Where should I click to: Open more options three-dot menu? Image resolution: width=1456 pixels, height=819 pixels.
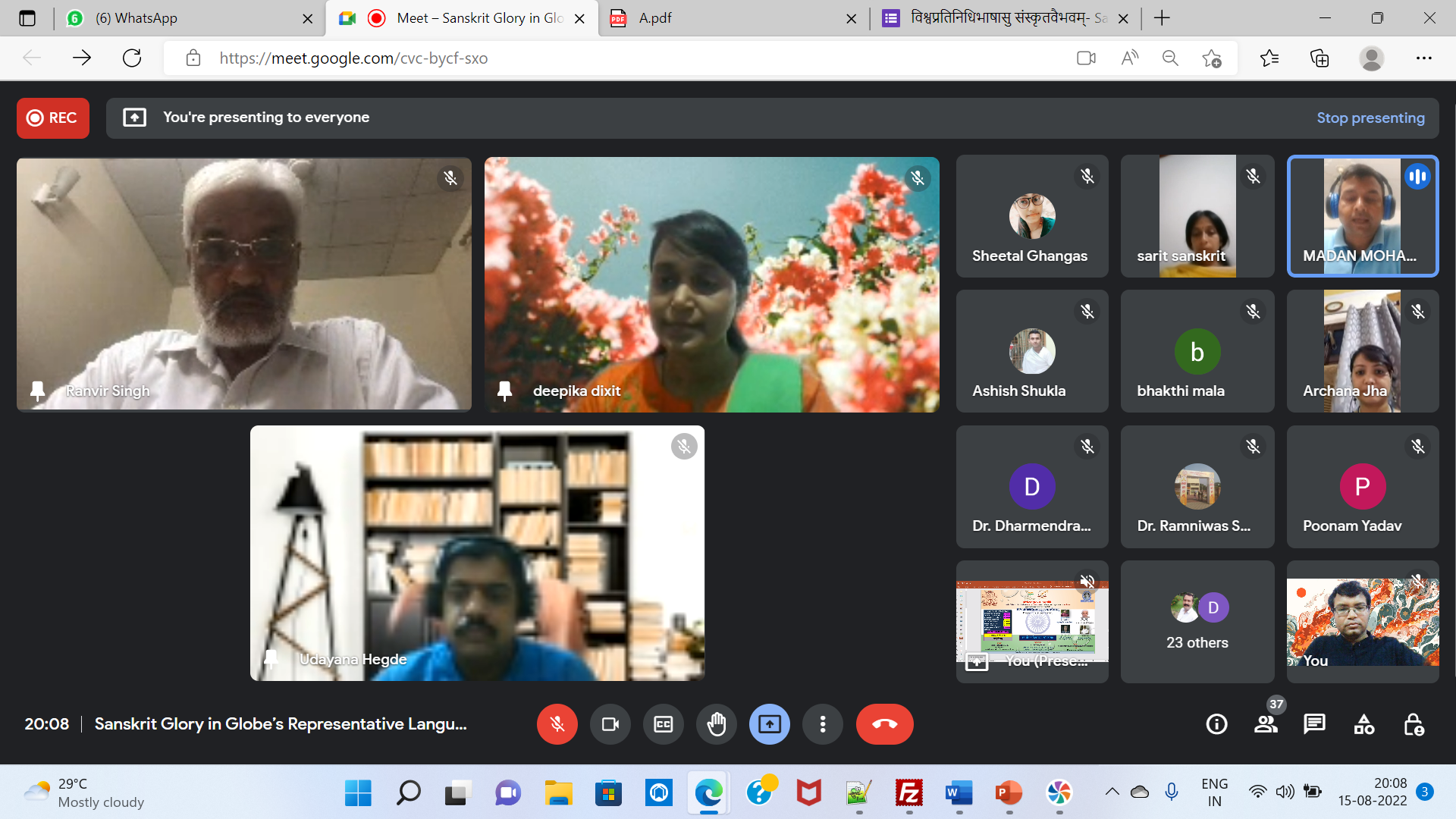(x=822, y=724)
